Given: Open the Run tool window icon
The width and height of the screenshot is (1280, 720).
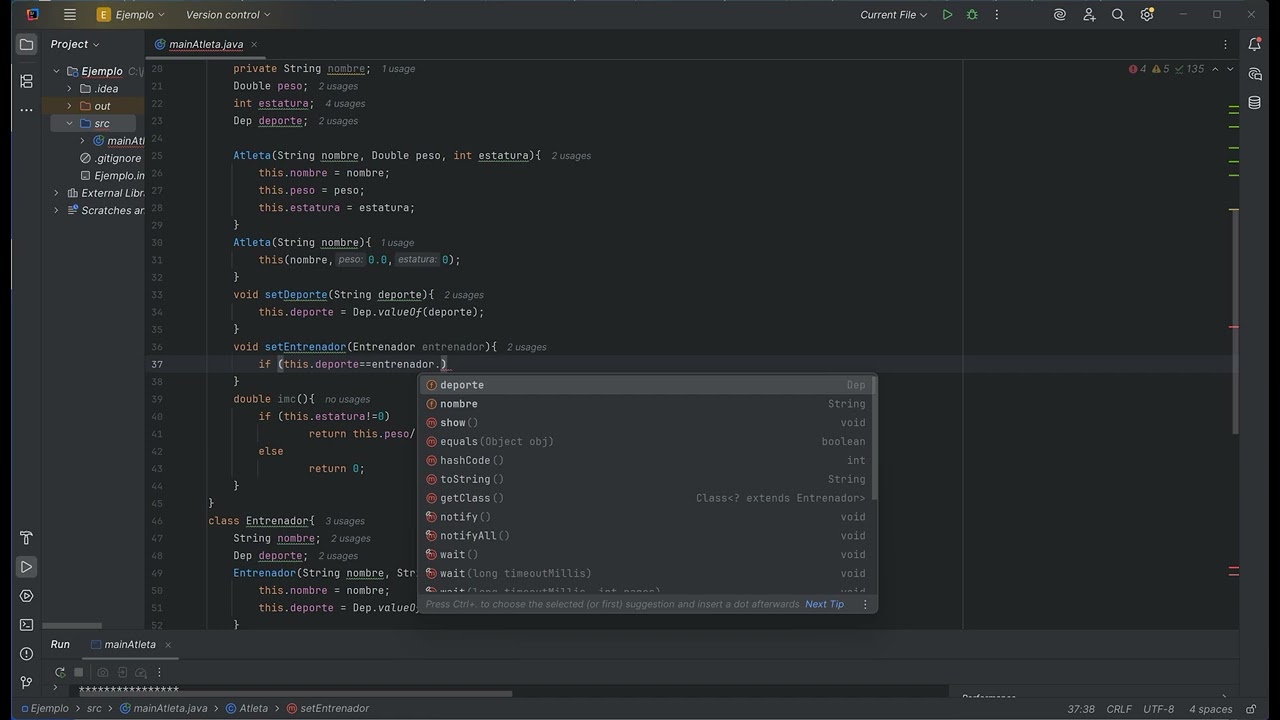Looking at the screenshot, I should 26,567.
